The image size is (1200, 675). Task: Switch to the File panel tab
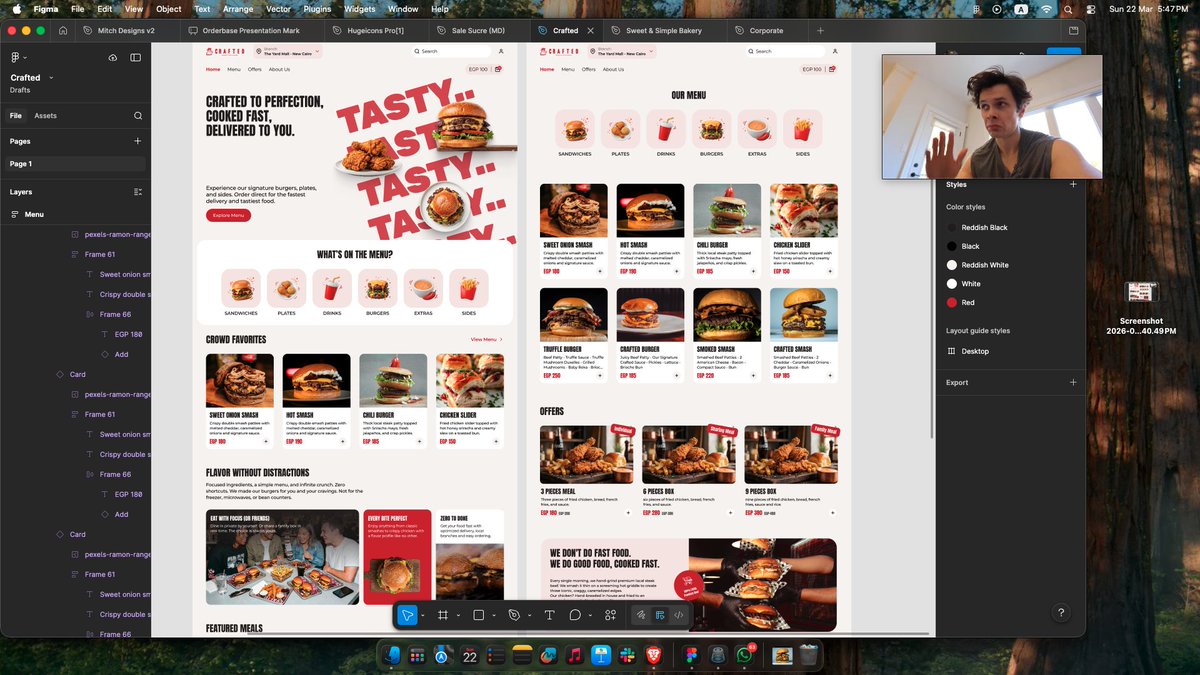16,116
